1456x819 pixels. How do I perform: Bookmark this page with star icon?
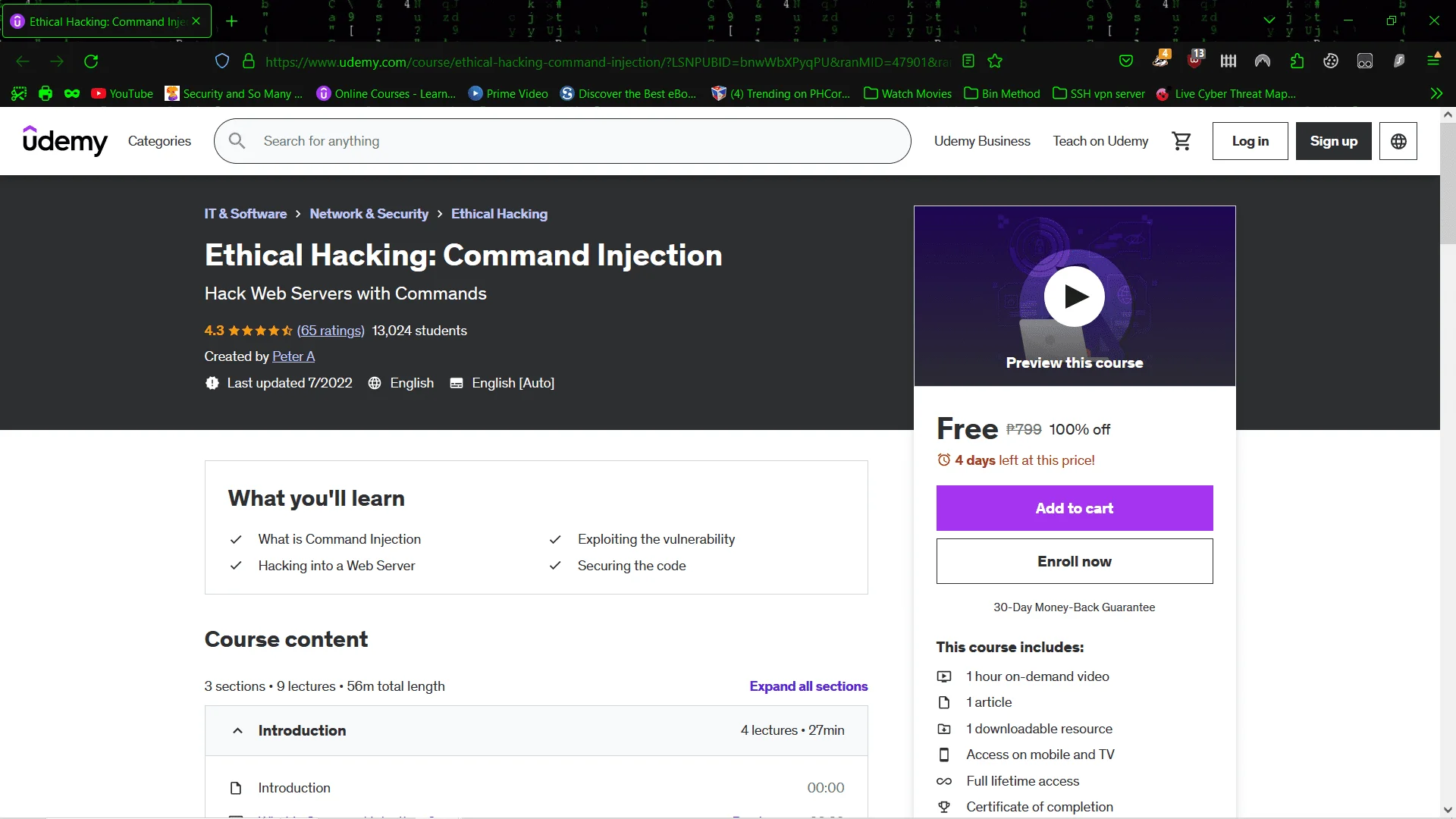click(995, 61)
